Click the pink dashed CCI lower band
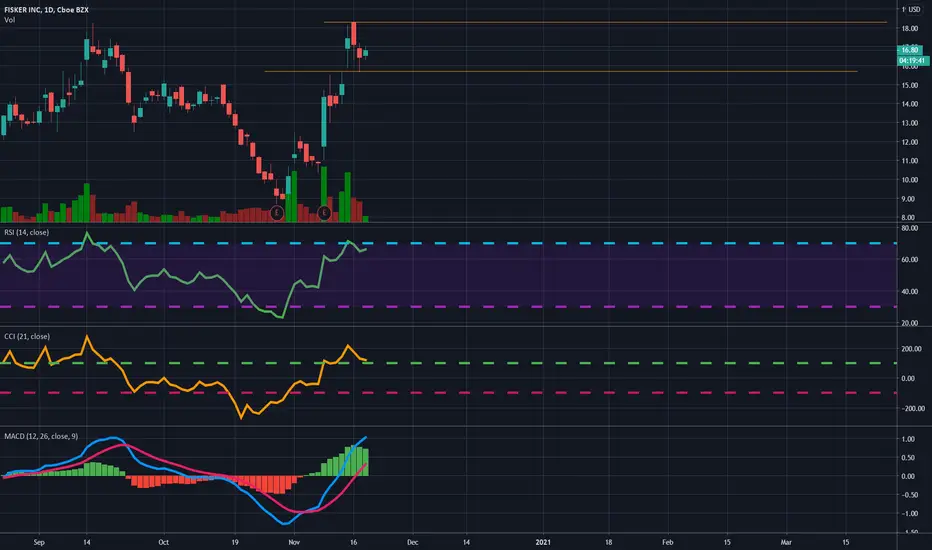932x550 pixels. [x=448, y=392]
